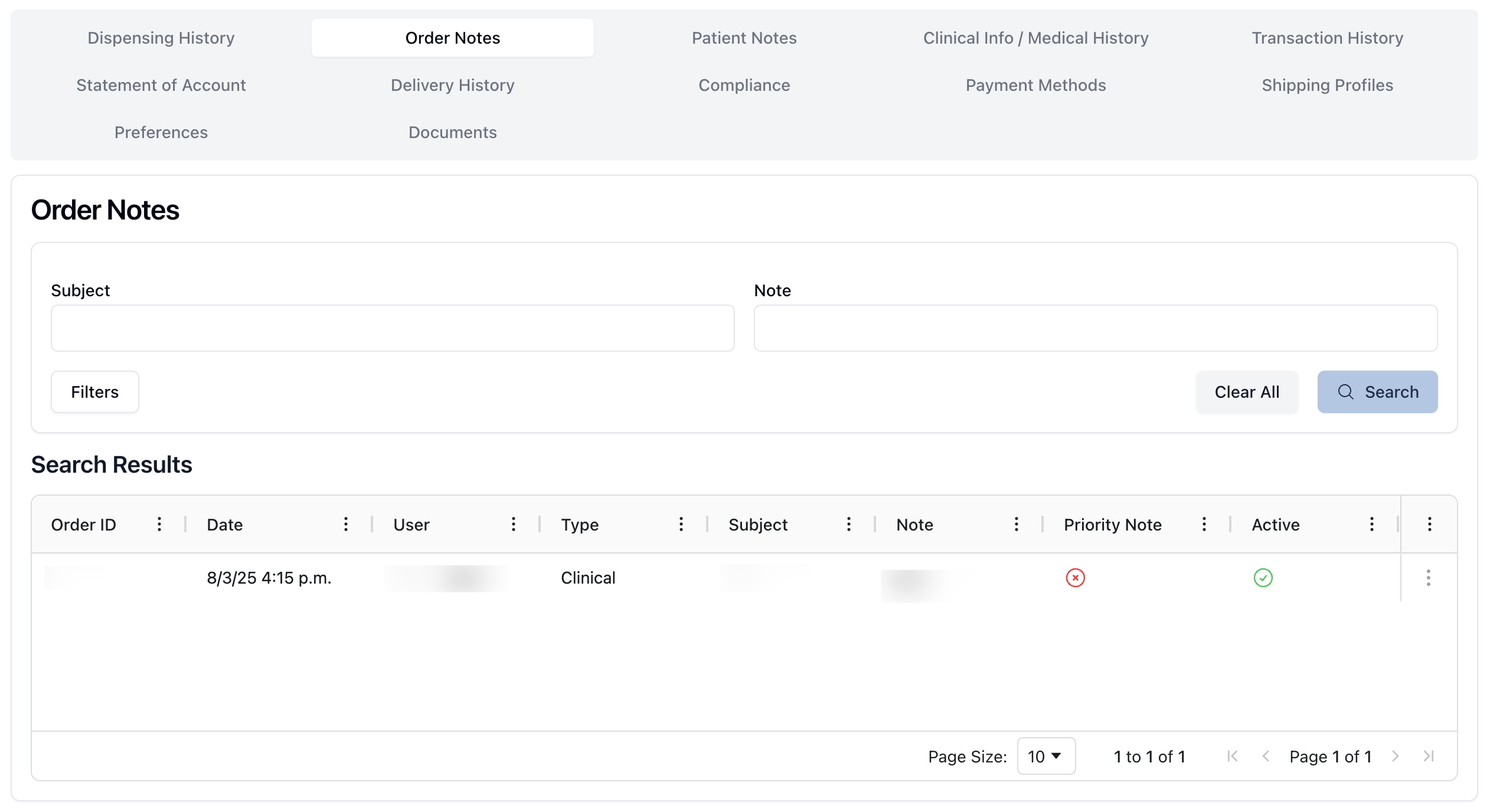This screenshot has width=1490, height=812.
Task: Jump to the last page using the arrow
Action: tap(1429, 756)
